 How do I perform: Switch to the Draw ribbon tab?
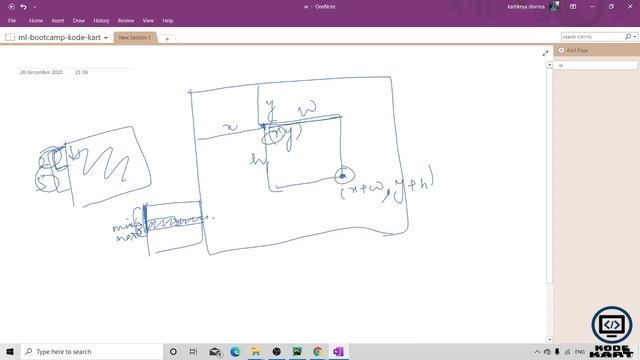pyautogui.click(x=78, y=20)
